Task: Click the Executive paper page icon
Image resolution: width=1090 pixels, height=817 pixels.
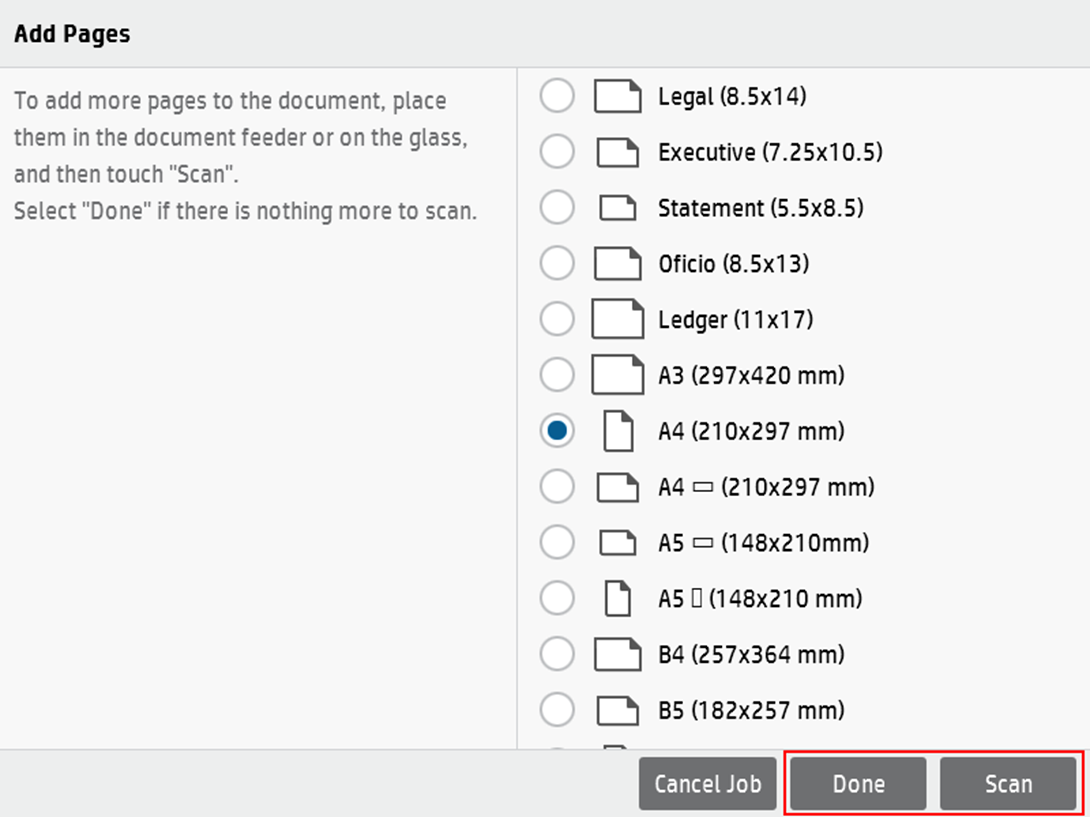Action: 617,153
